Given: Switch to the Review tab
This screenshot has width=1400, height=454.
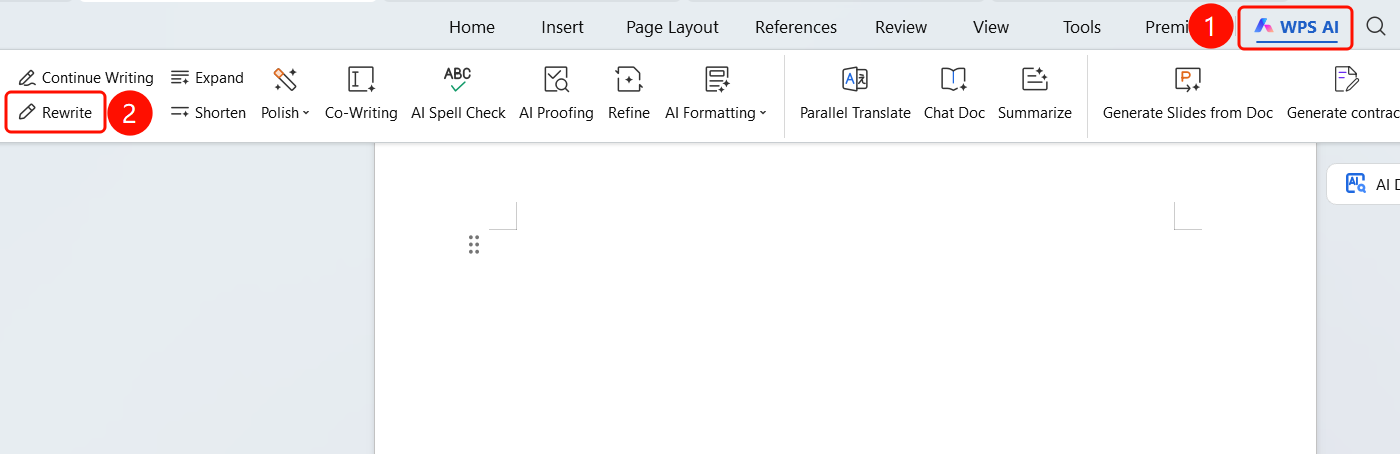Looking at the screenshot, I should click(901, 27).
